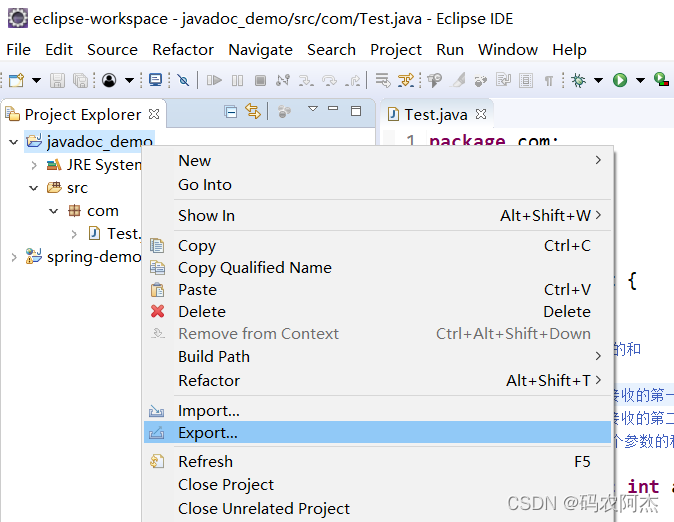Click the Save All toolbar icon

click(x=80, y=80)
